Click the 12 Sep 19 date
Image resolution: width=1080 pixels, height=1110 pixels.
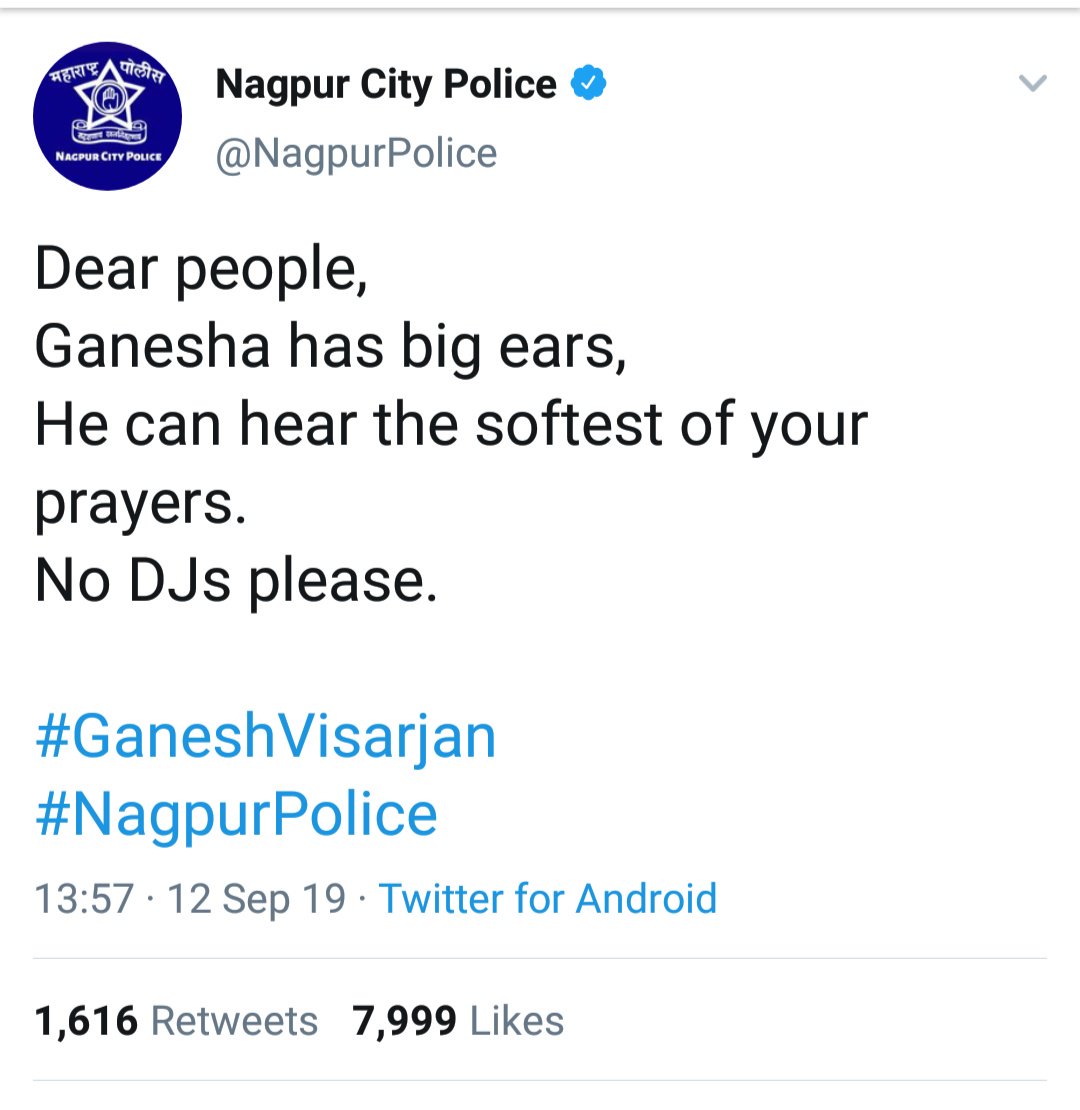coord(256,898)
